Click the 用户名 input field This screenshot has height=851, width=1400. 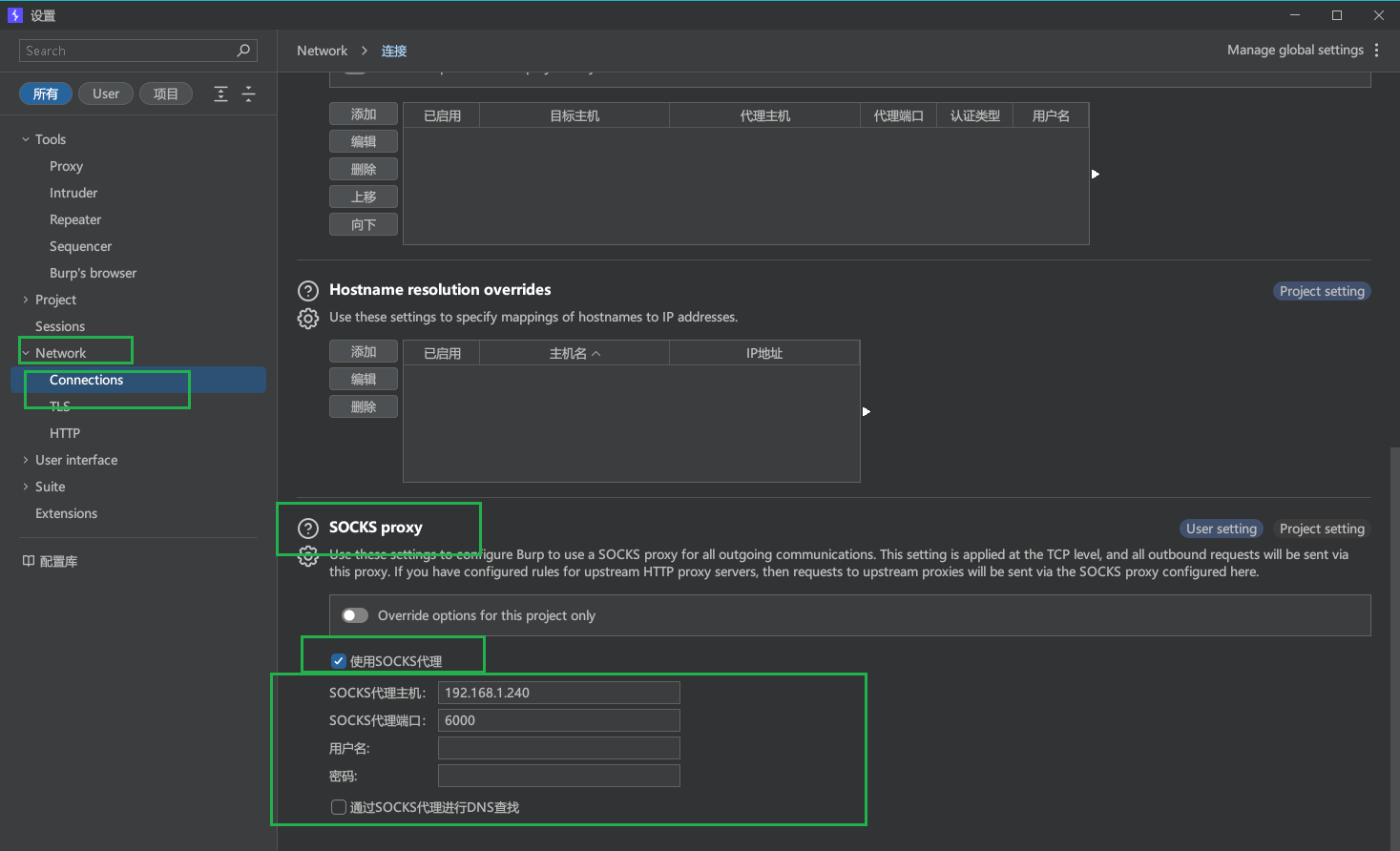coord(559,748)
